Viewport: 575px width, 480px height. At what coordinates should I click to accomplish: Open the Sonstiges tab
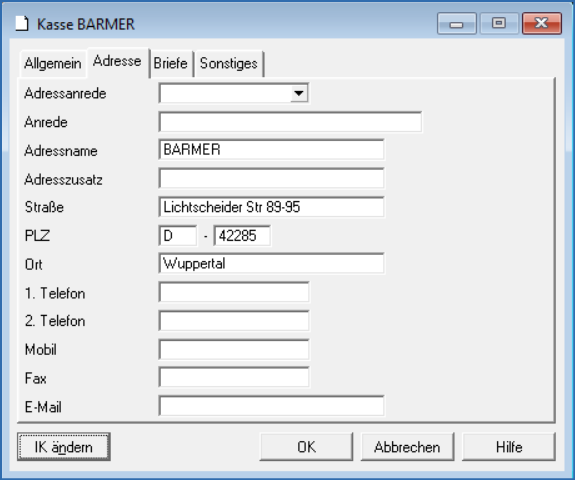point(229,63)
